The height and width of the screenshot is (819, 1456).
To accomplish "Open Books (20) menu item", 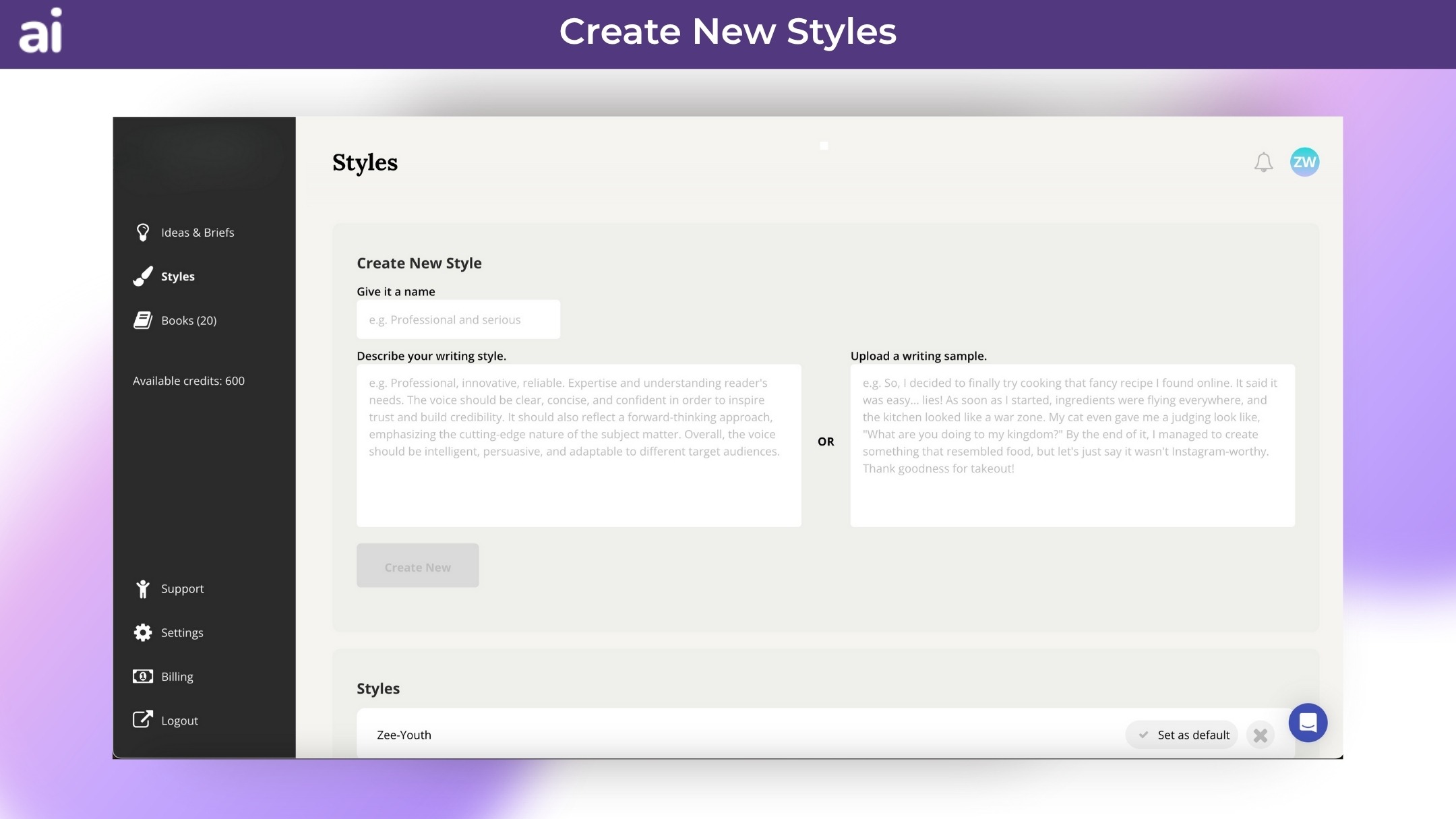I will (x=189, y=321).
